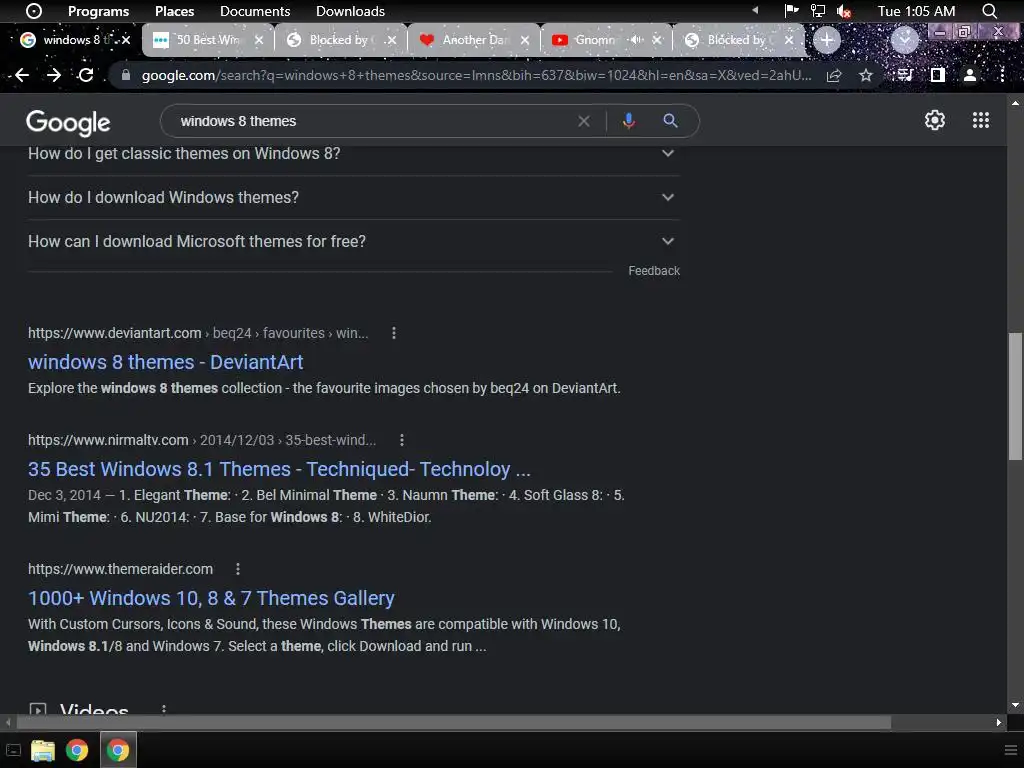
Task: Open the tab search dropdown button
Action: click(x=904, y=40)
